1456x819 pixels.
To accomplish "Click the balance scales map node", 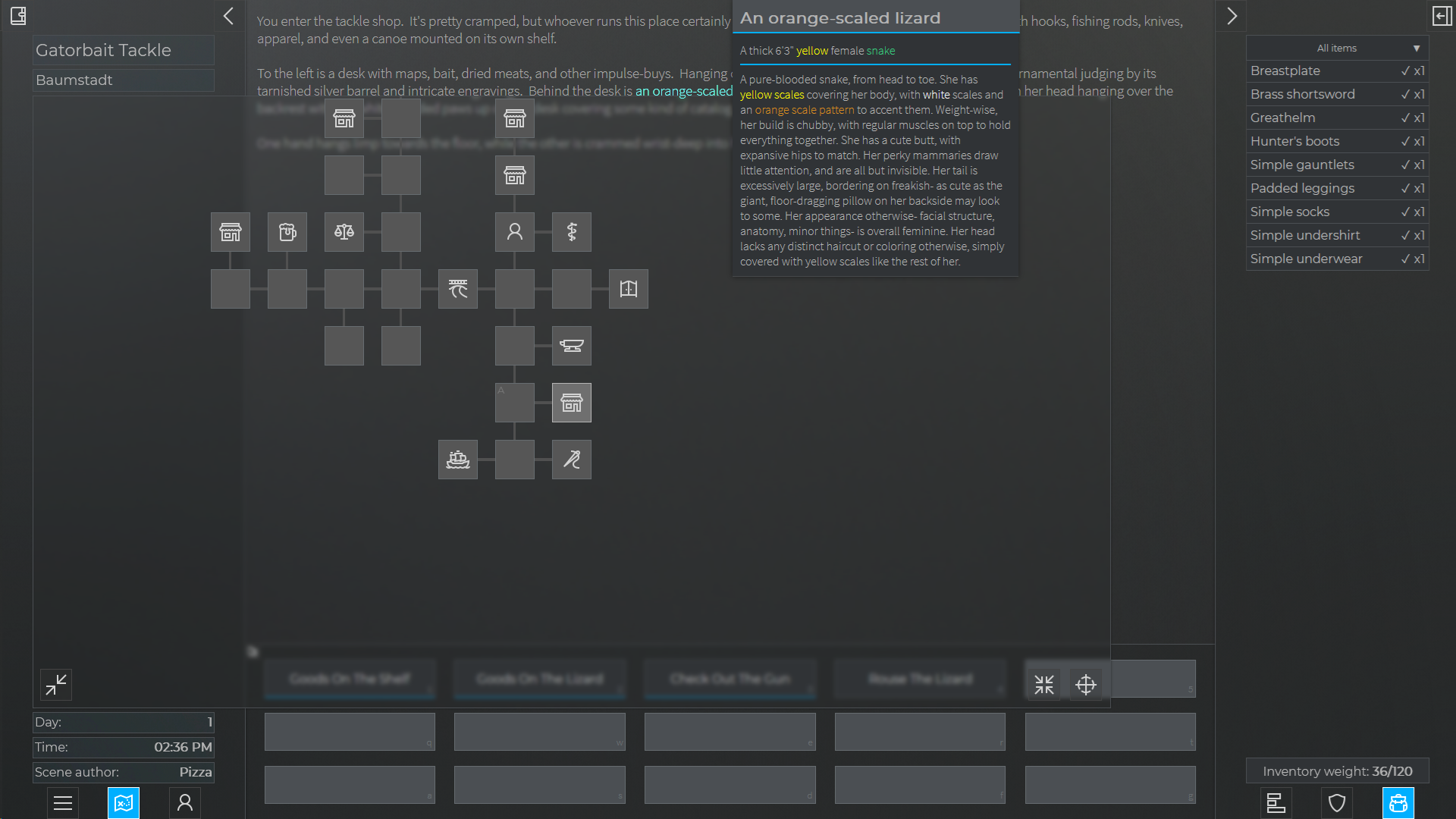I will (344, 232).
